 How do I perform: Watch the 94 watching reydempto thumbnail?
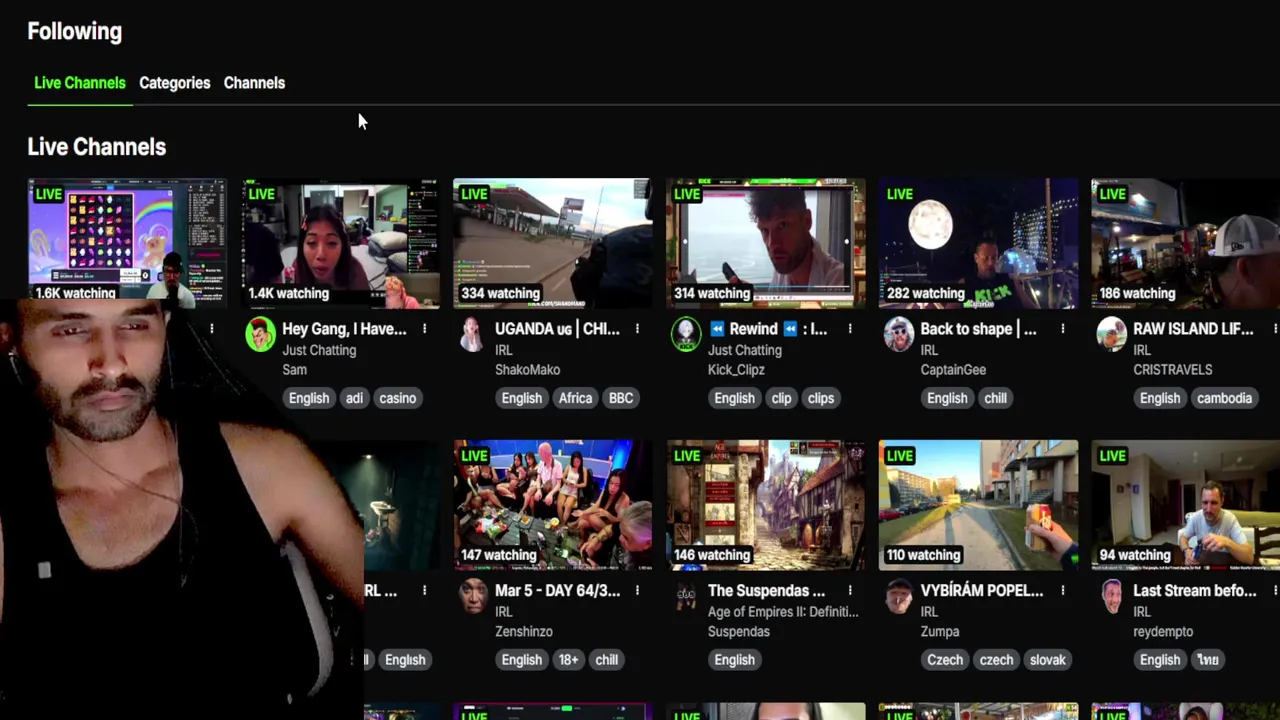1186,505
